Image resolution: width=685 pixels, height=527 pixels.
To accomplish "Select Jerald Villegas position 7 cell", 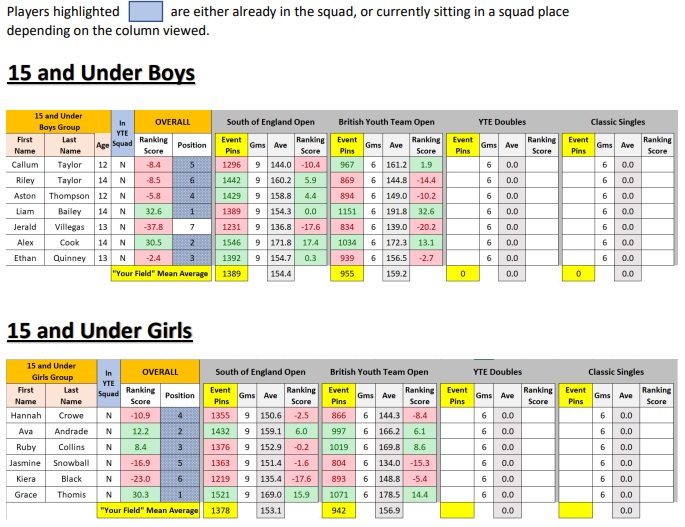I will (x=192, y=227).
